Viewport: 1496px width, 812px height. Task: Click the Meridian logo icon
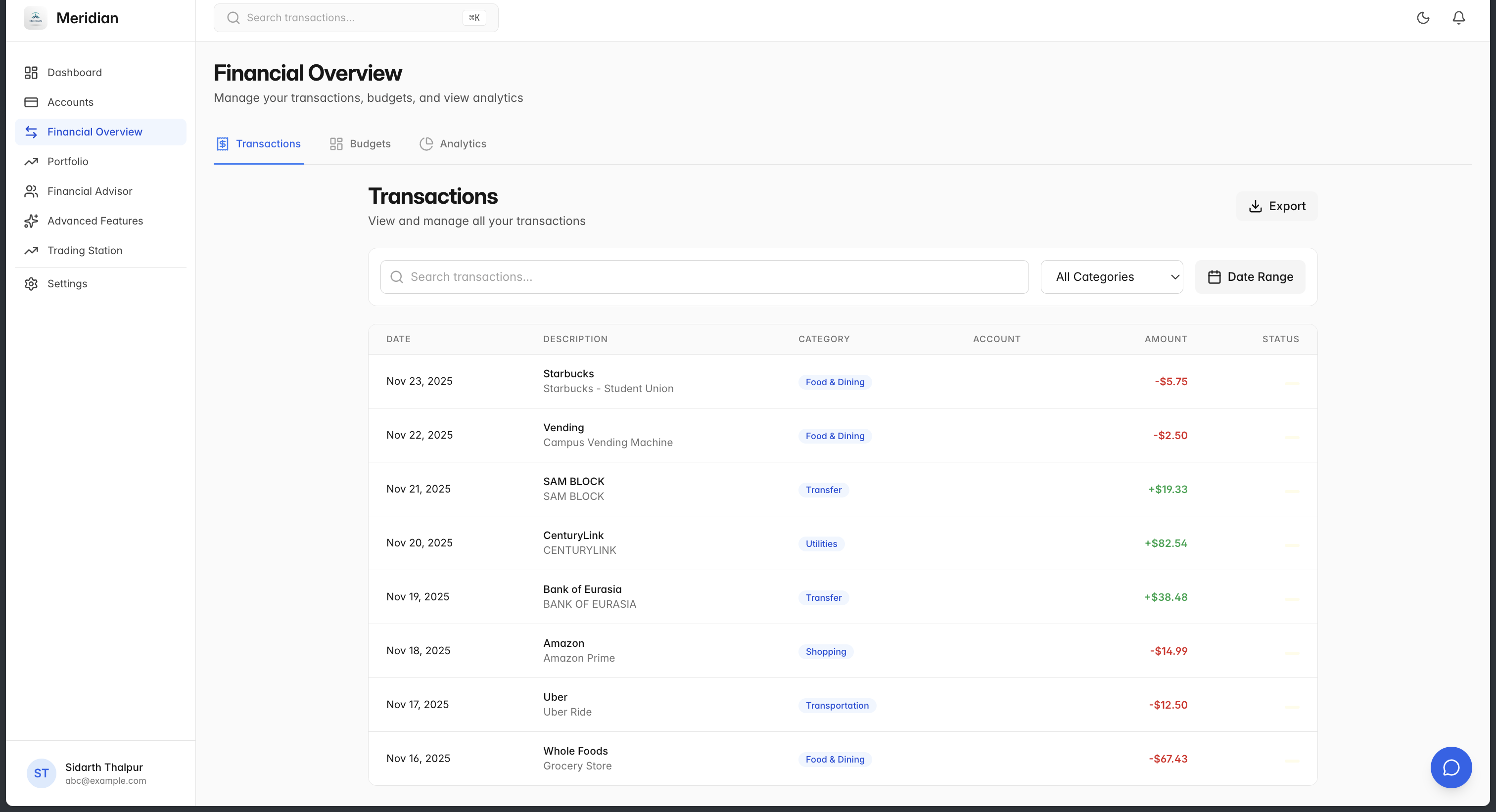tap(36, 18)
